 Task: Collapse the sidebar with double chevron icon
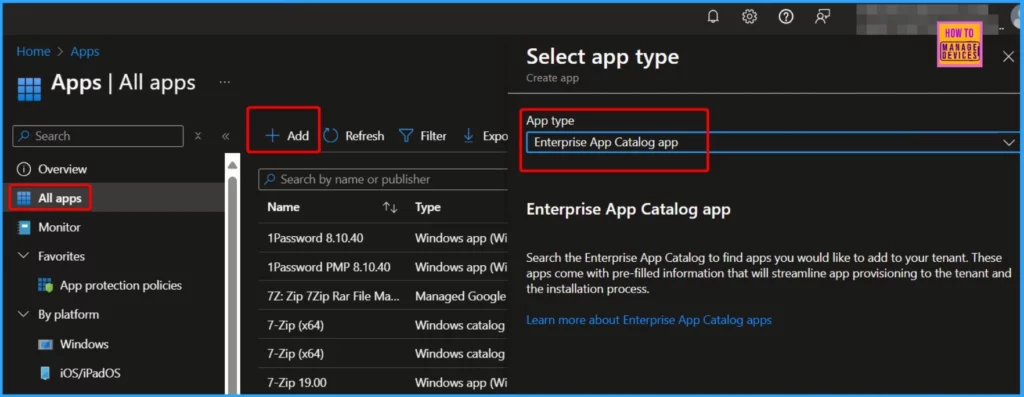[225, 136]
